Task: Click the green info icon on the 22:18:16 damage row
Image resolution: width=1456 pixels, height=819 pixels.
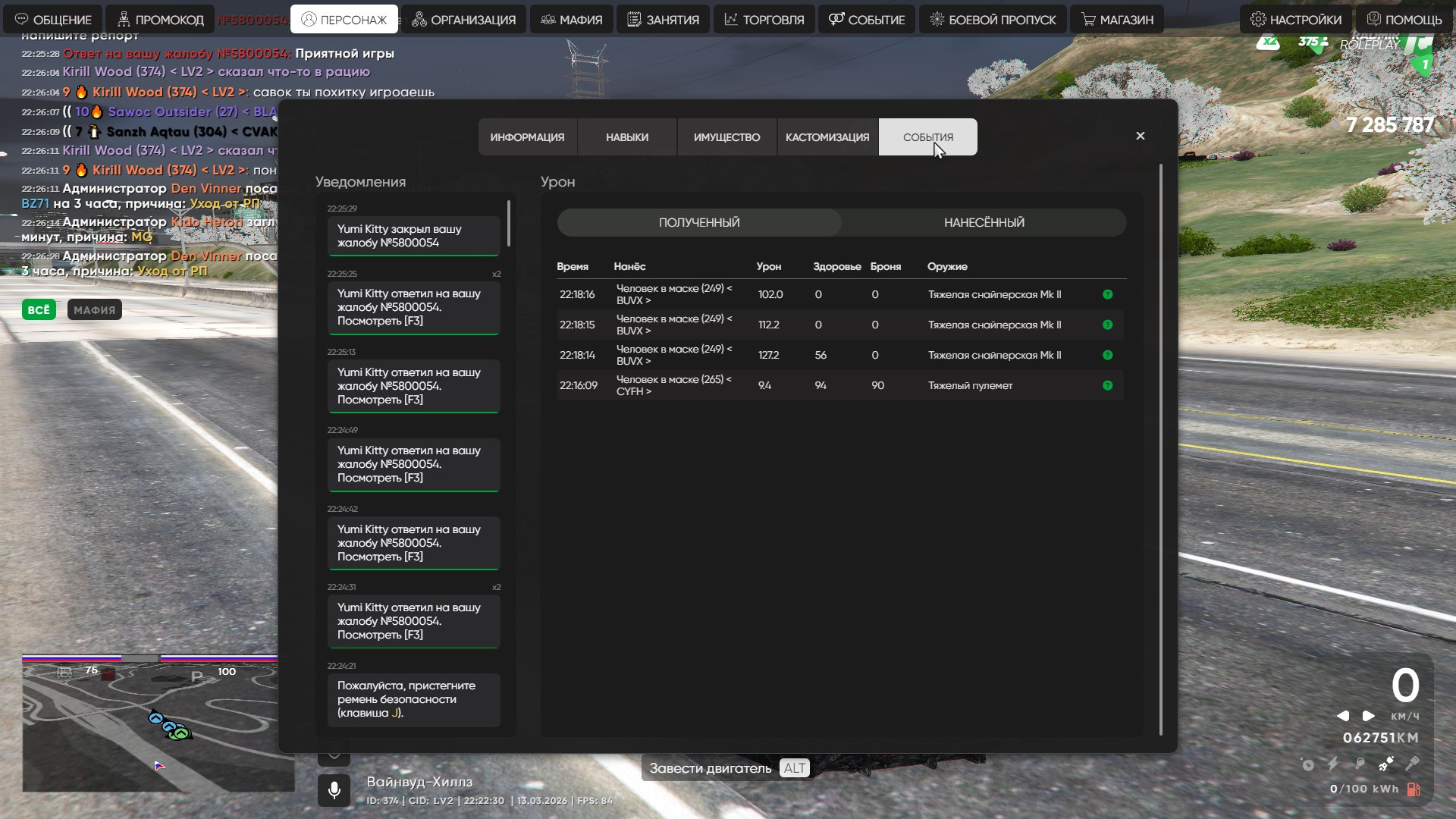Action: coord(1107,294)
